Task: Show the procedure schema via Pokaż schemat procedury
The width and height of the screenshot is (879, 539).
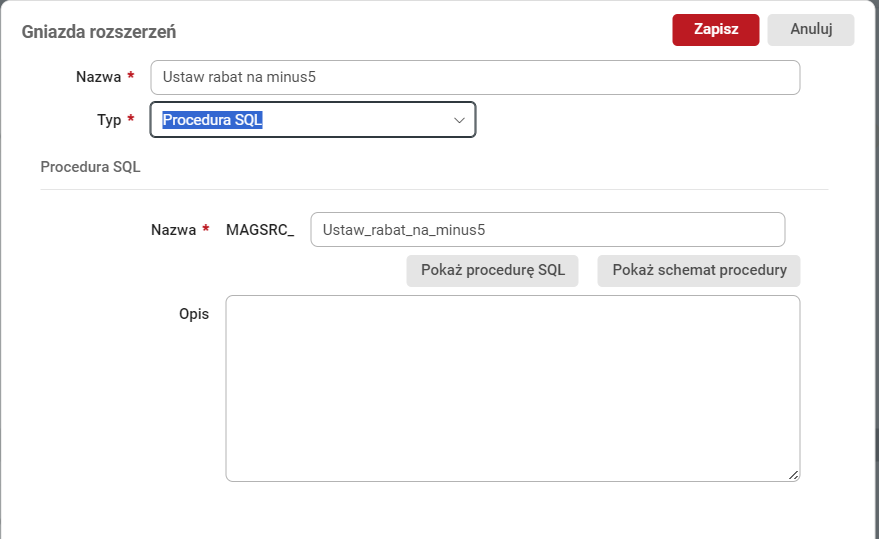Action: (x=699, y=270)
